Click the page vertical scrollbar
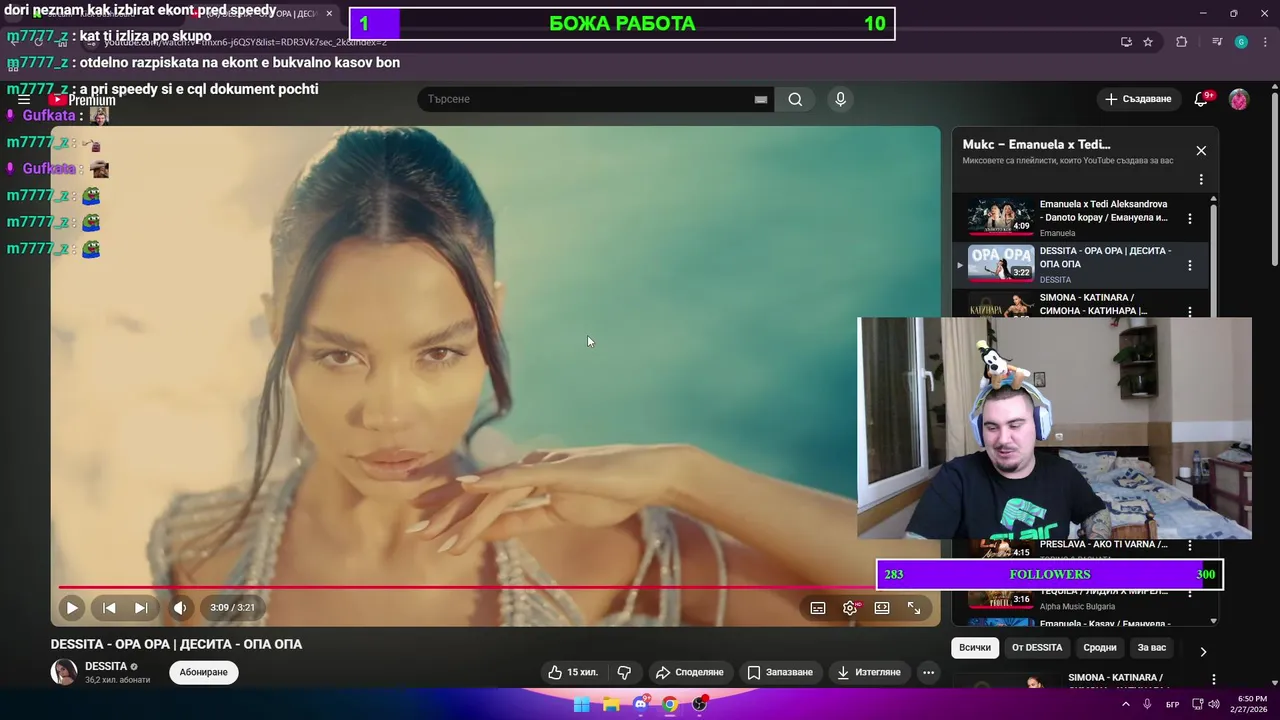Screen dimensions: 1280x720 click(x=1274, y=180)
